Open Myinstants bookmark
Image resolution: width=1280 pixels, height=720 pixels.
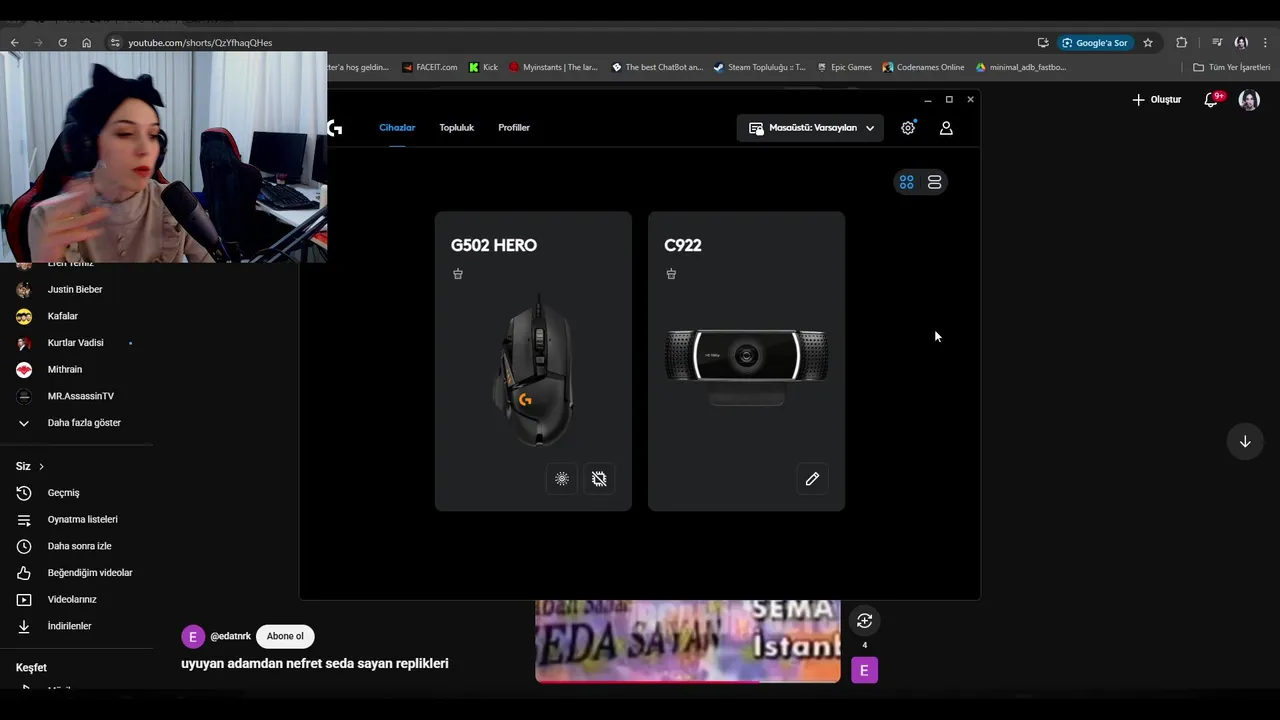tap(553, 67)
